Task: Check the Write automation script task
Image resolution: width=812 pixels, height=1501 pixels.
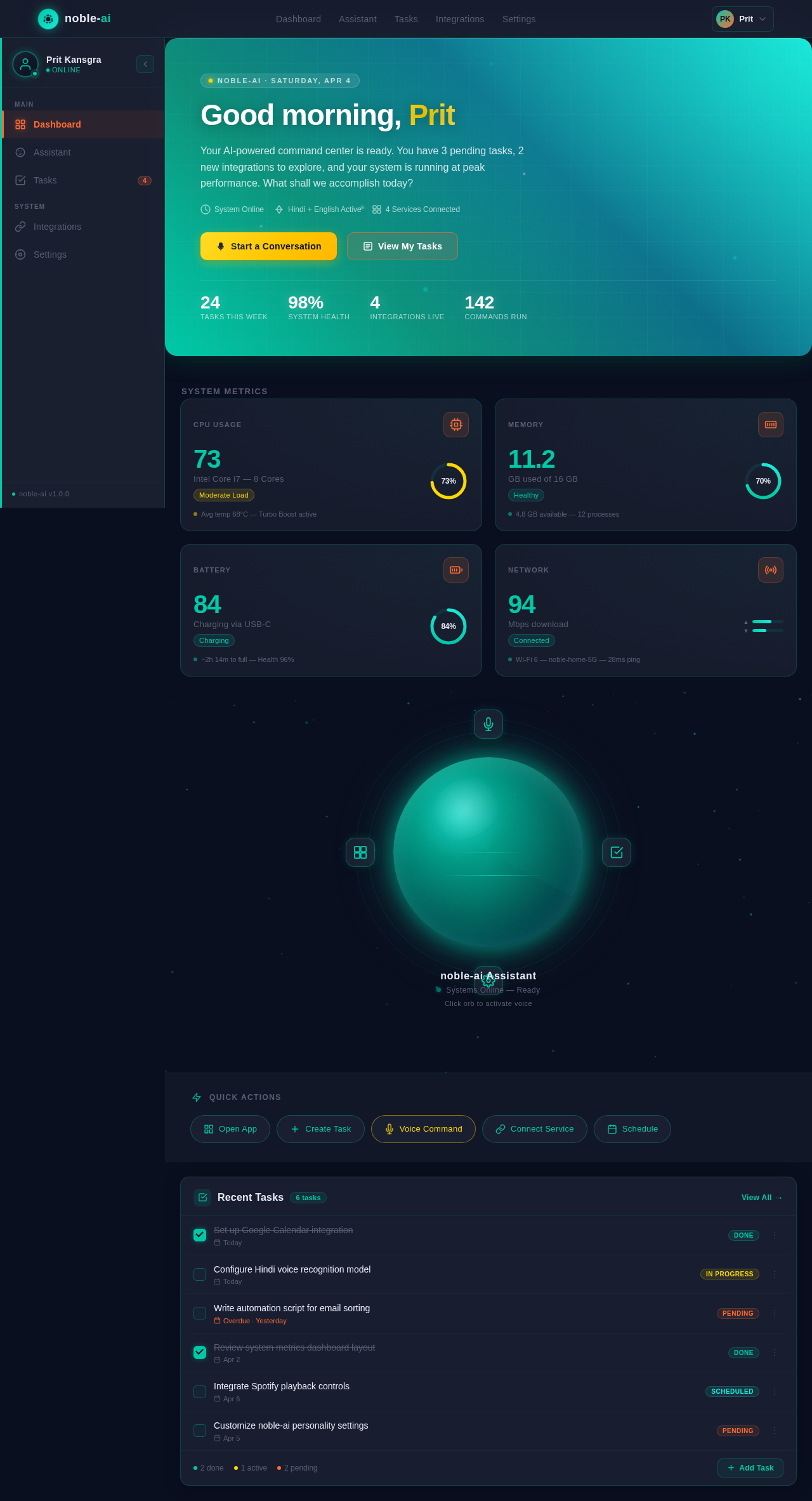Action: 200,1313
